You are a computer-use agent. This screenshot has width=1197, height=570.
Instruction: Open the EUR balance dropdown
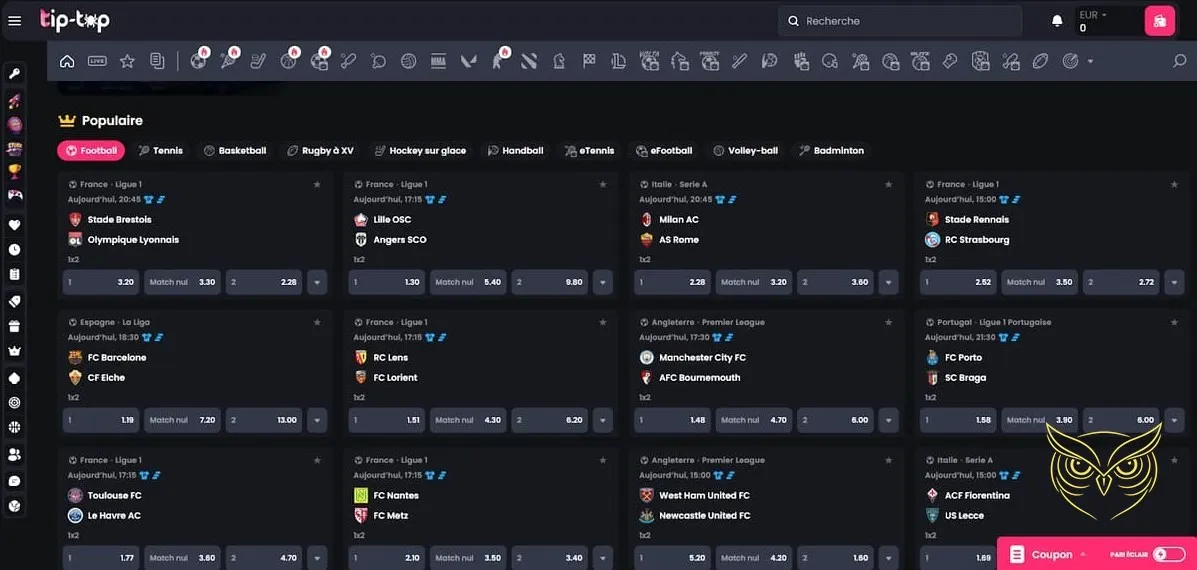(x=1104, y=21)
